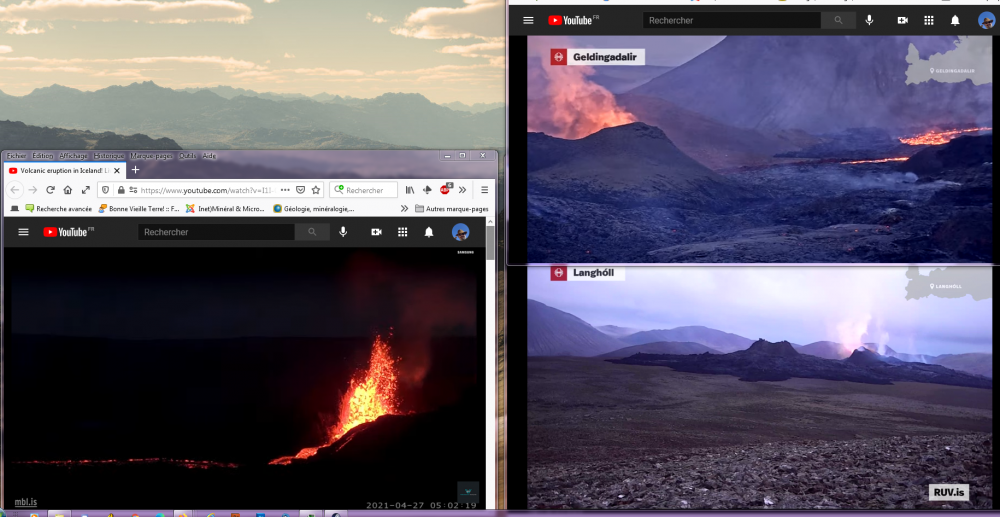This screenshot has height=517, width=1000.
Task: Open notifications bell in Firefox YouTube page
Action: (429, 232)
